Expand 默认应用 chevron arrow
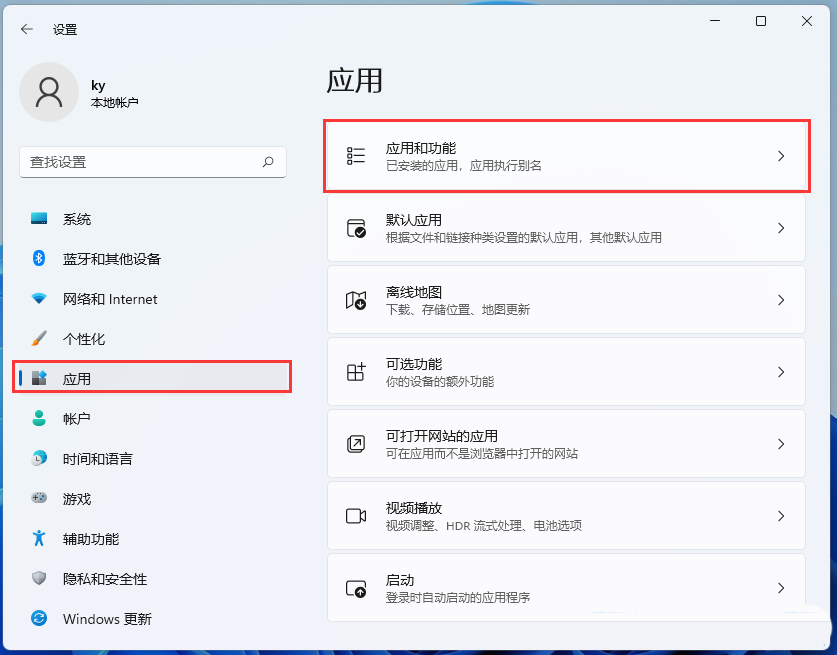This screenshot has height=655, width=837. coord(781,228)
